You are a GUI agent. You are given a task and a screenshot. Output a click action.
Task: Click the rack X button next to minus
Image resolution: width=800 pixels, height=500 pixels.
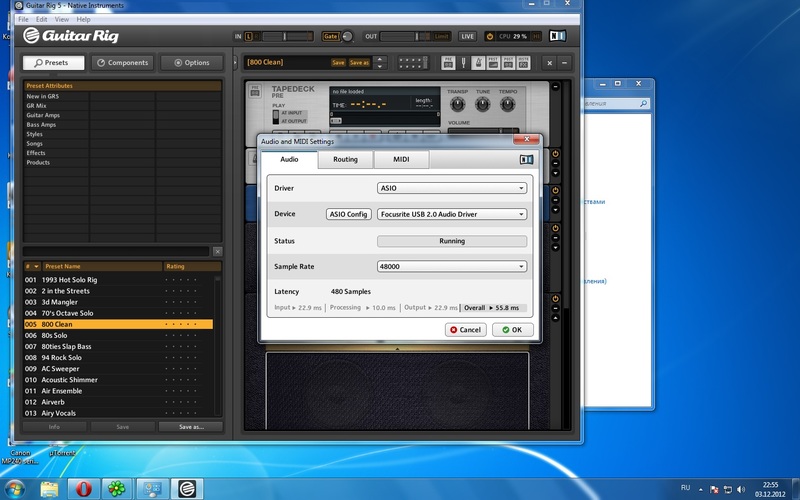click(549, 63)
